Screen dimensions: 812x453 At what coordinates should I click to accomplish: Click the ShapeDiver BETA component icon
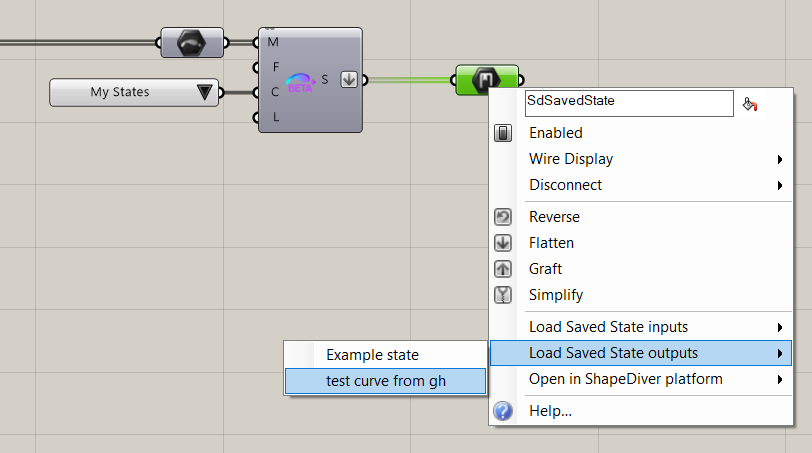coord(300,82)
